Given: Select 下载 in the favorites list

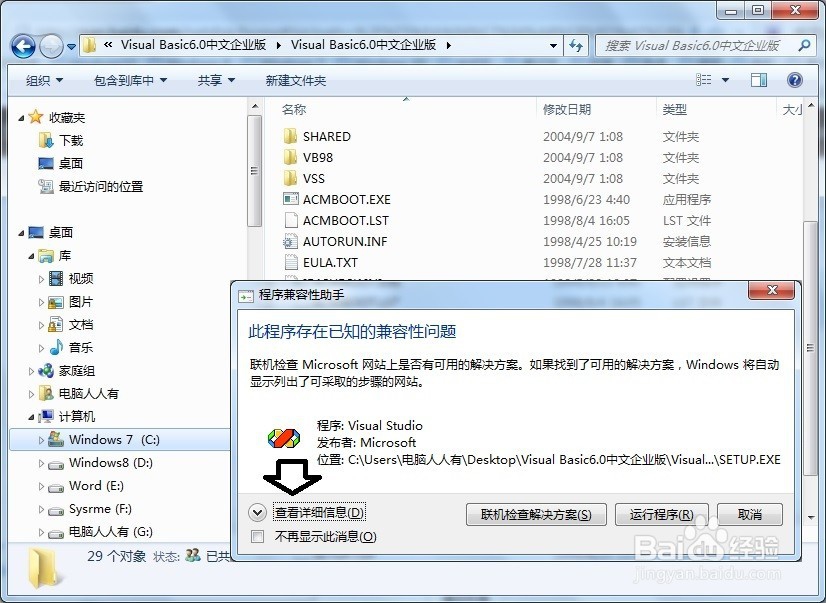Looking at the screenshot, I should 71,140.
